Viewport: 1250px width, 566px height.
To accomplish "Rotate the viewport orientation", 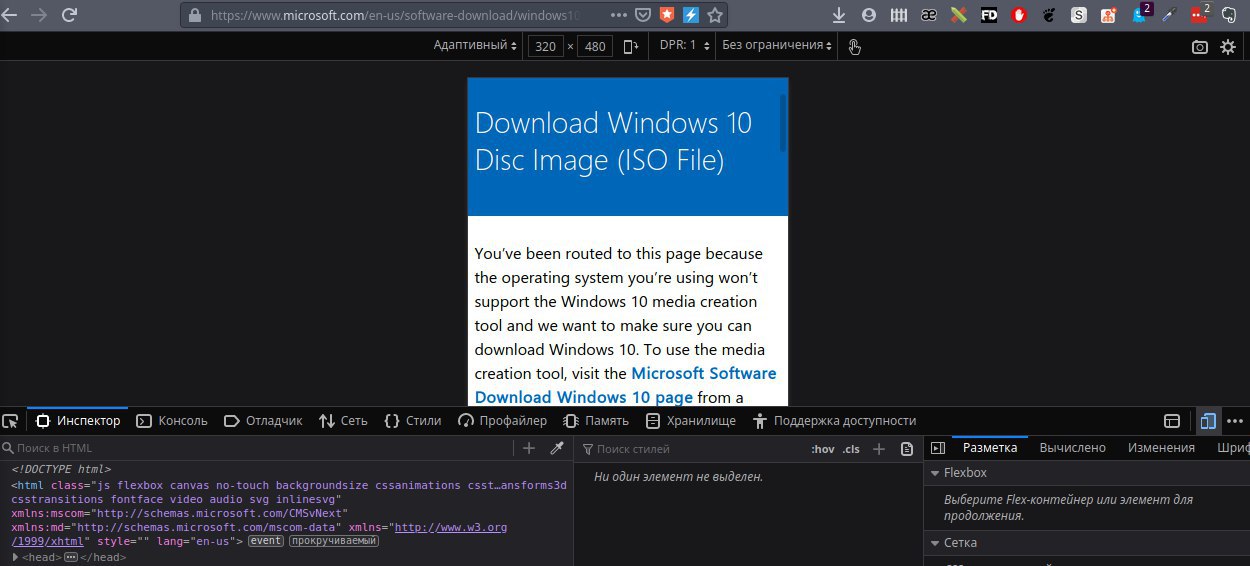I will point(630,46).
